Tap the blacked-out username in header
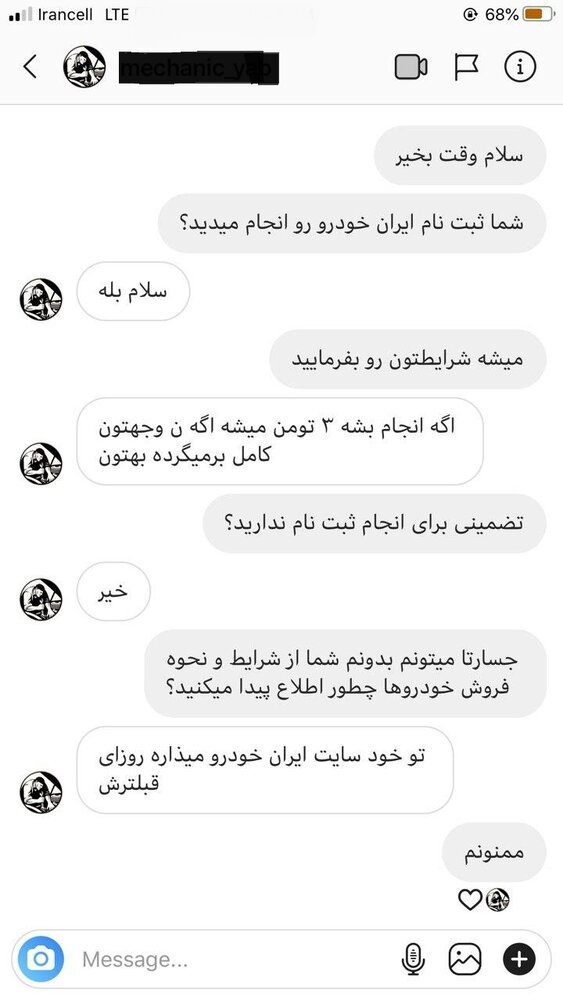 click(x=199, y=68)
